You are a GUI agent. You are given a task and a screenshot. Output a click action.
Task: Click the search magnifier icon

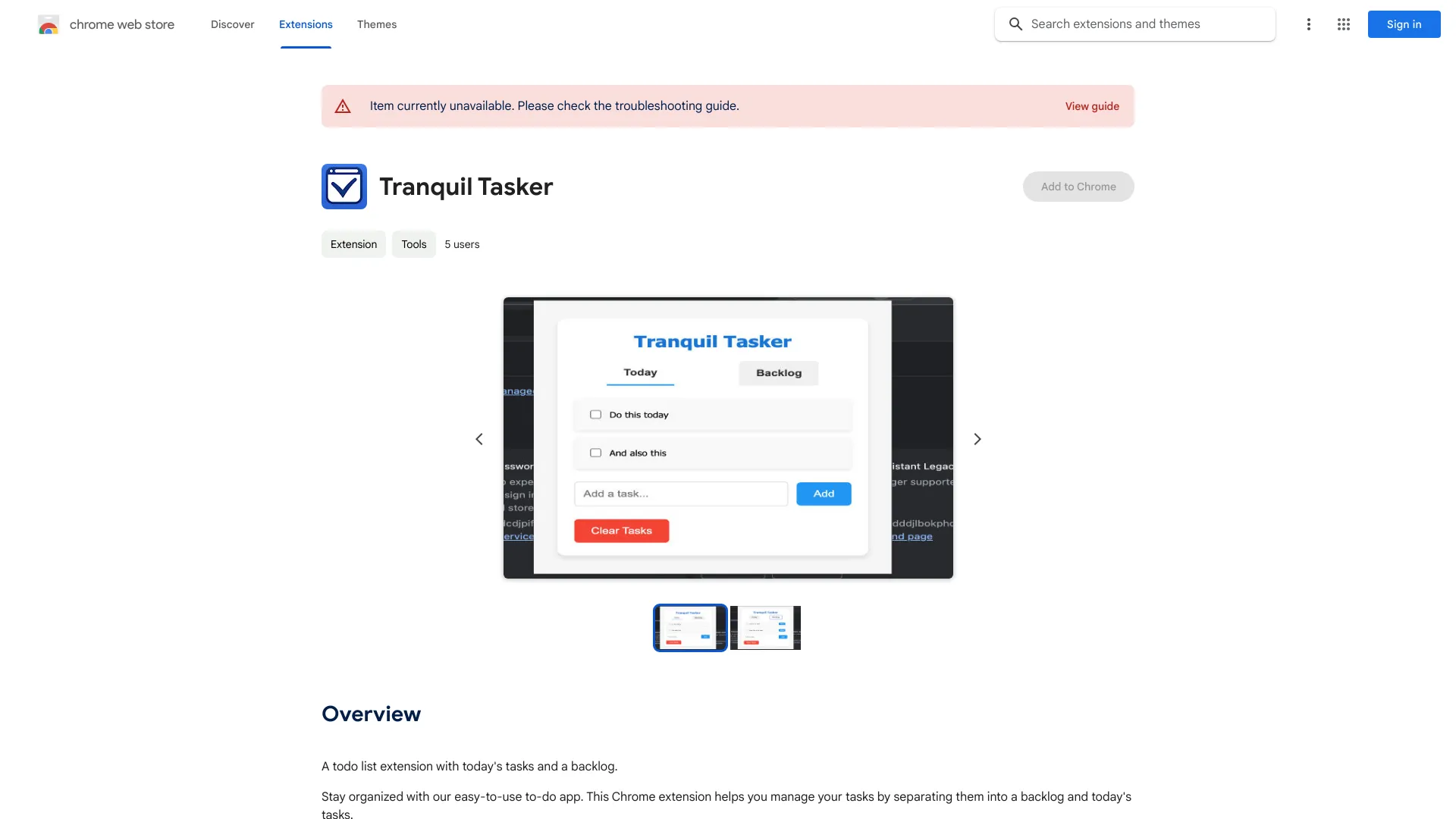(1015, 24)
